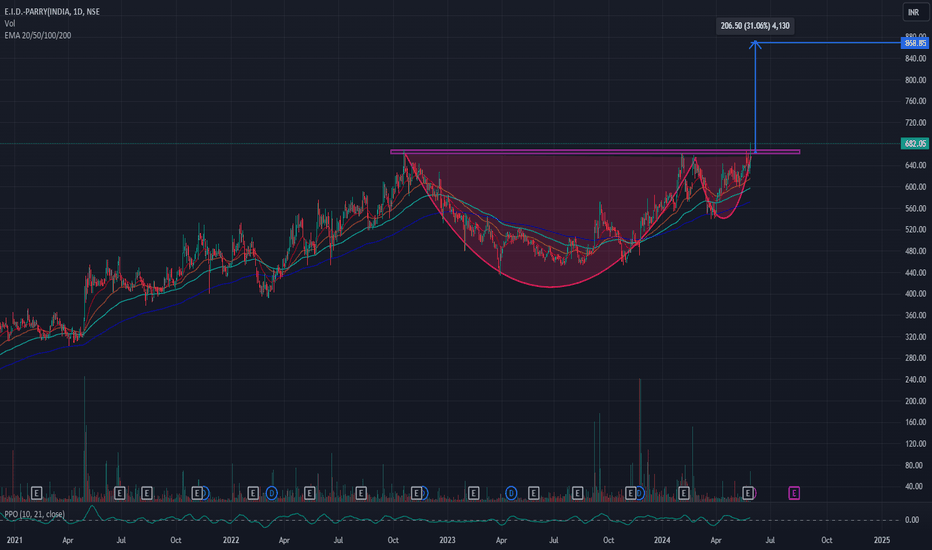Click the 840.00 price axis label
The image size is (932, 550).
[x=915, y=58]
